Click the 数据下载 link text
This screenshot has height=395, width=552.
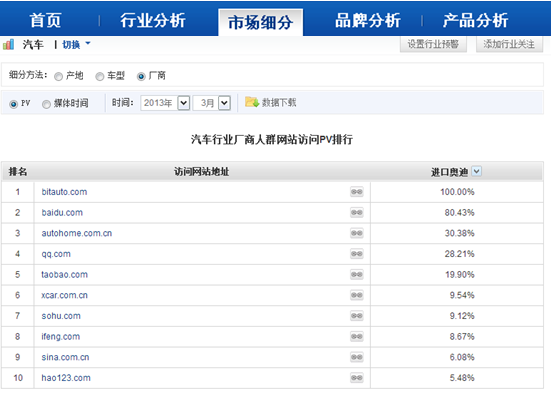pyautogui.click(x=279, y=102)
